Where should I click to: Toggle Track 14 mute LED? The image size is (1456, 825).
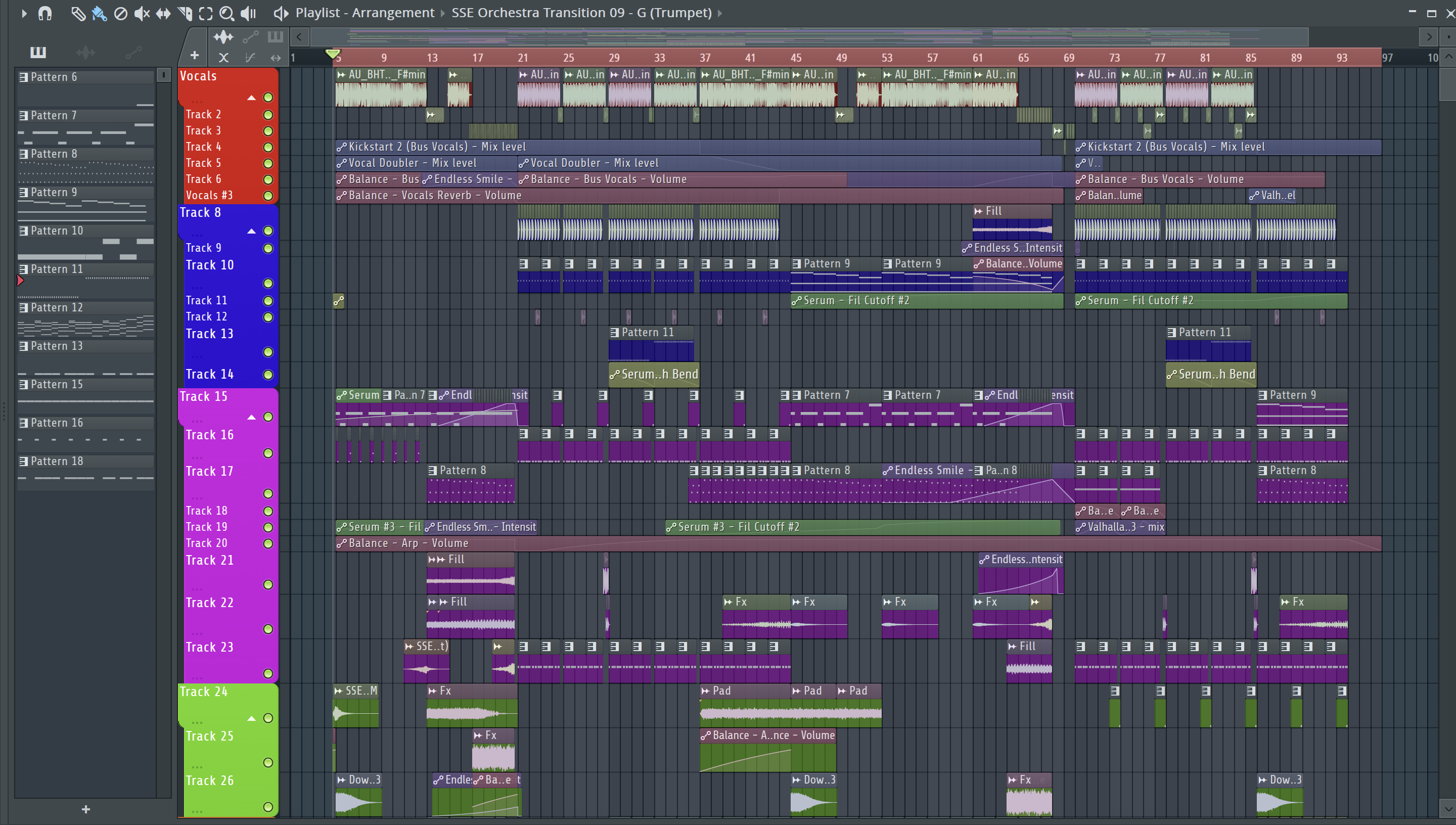(x=268, y=375)
